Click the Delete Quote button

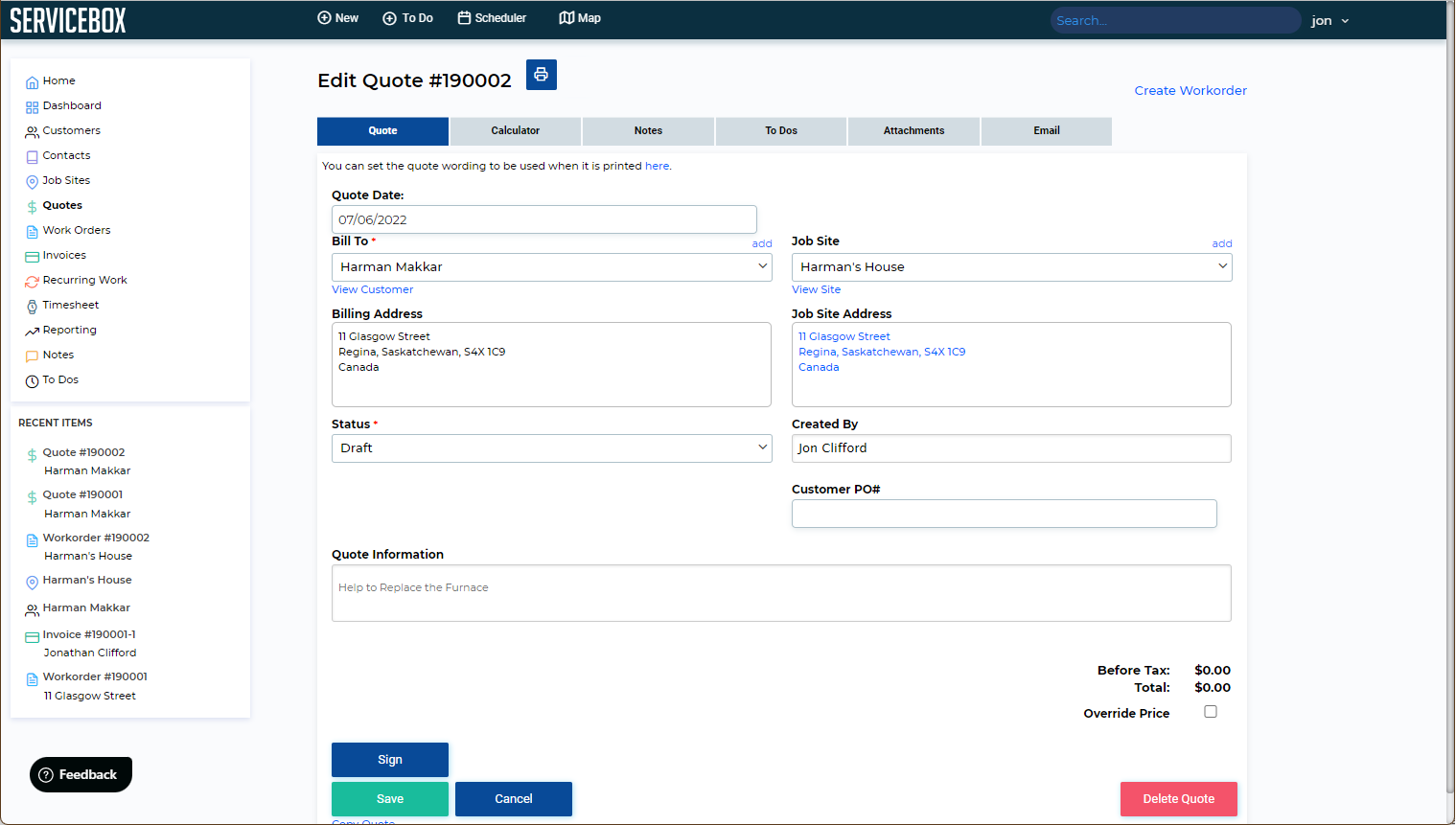click(x=1179, y=799)
